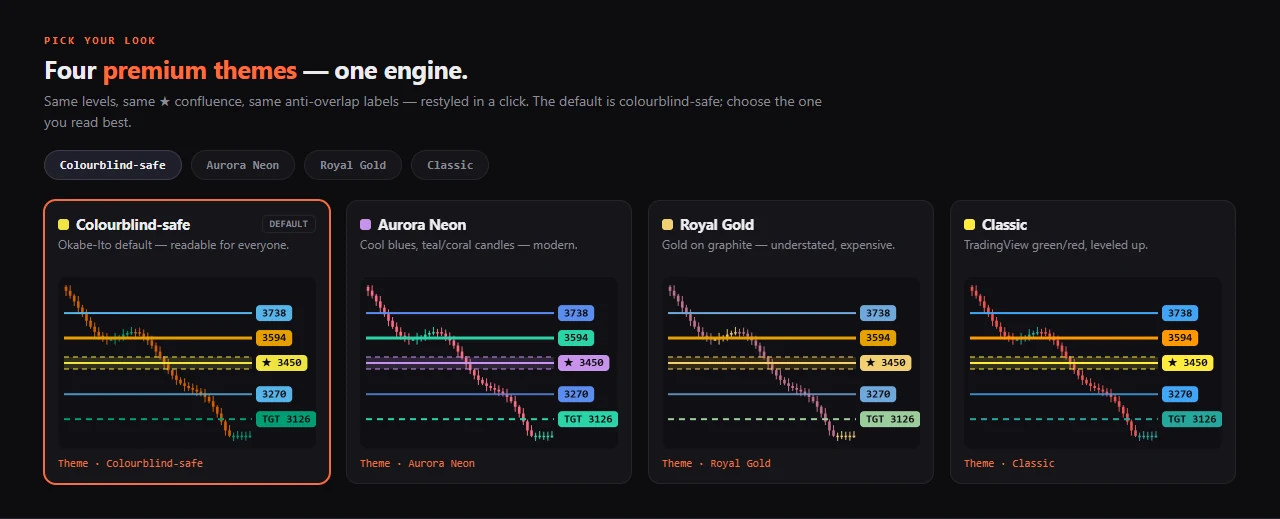1280x519 pixels.
Task: Click the 'Theme · Classic' footer text
Action: click(x=1009, y=463)
